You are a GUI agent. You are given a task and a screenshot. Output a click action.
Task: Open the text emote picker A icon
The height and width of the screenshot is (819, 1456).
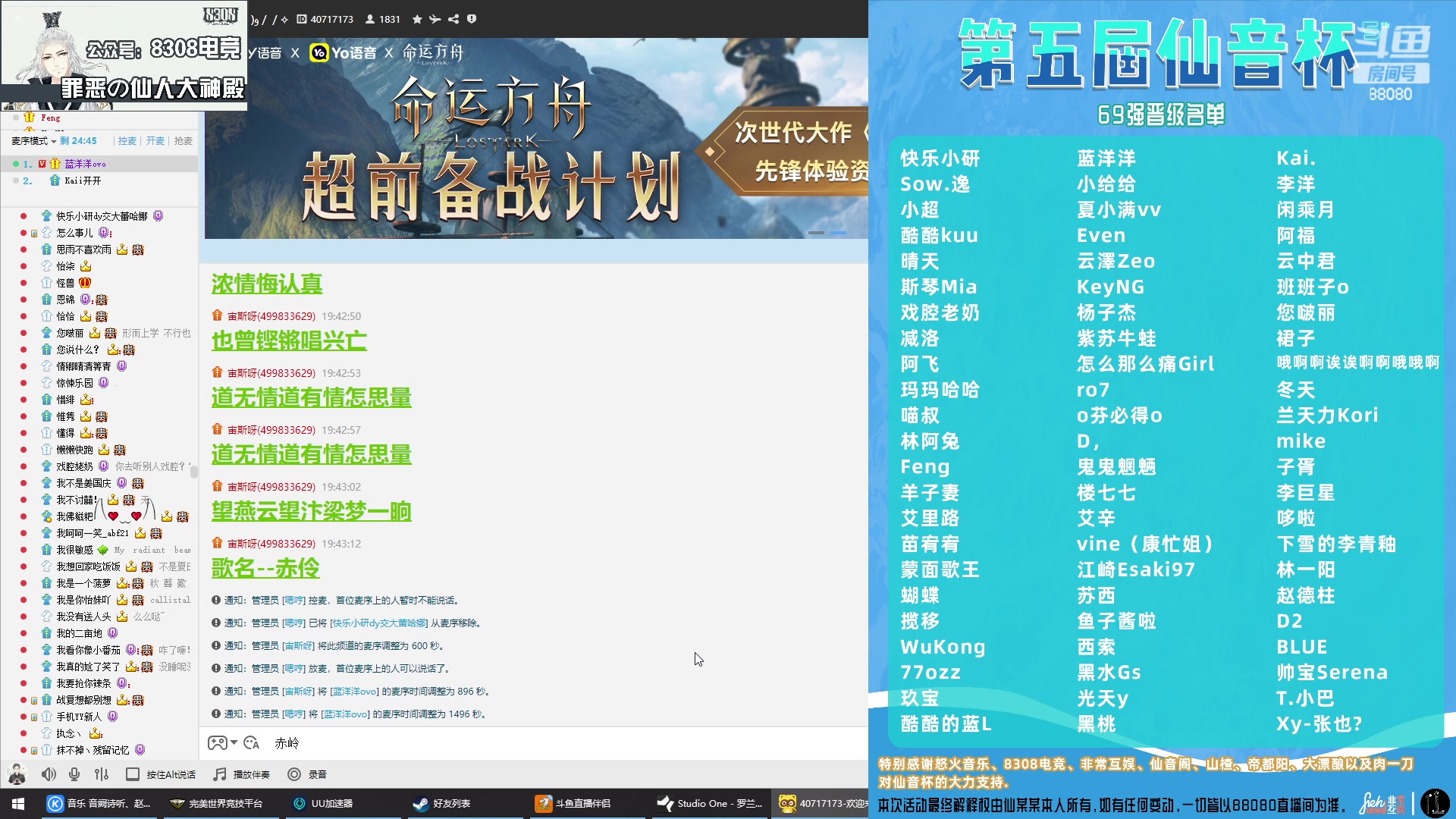click(252, 744)
